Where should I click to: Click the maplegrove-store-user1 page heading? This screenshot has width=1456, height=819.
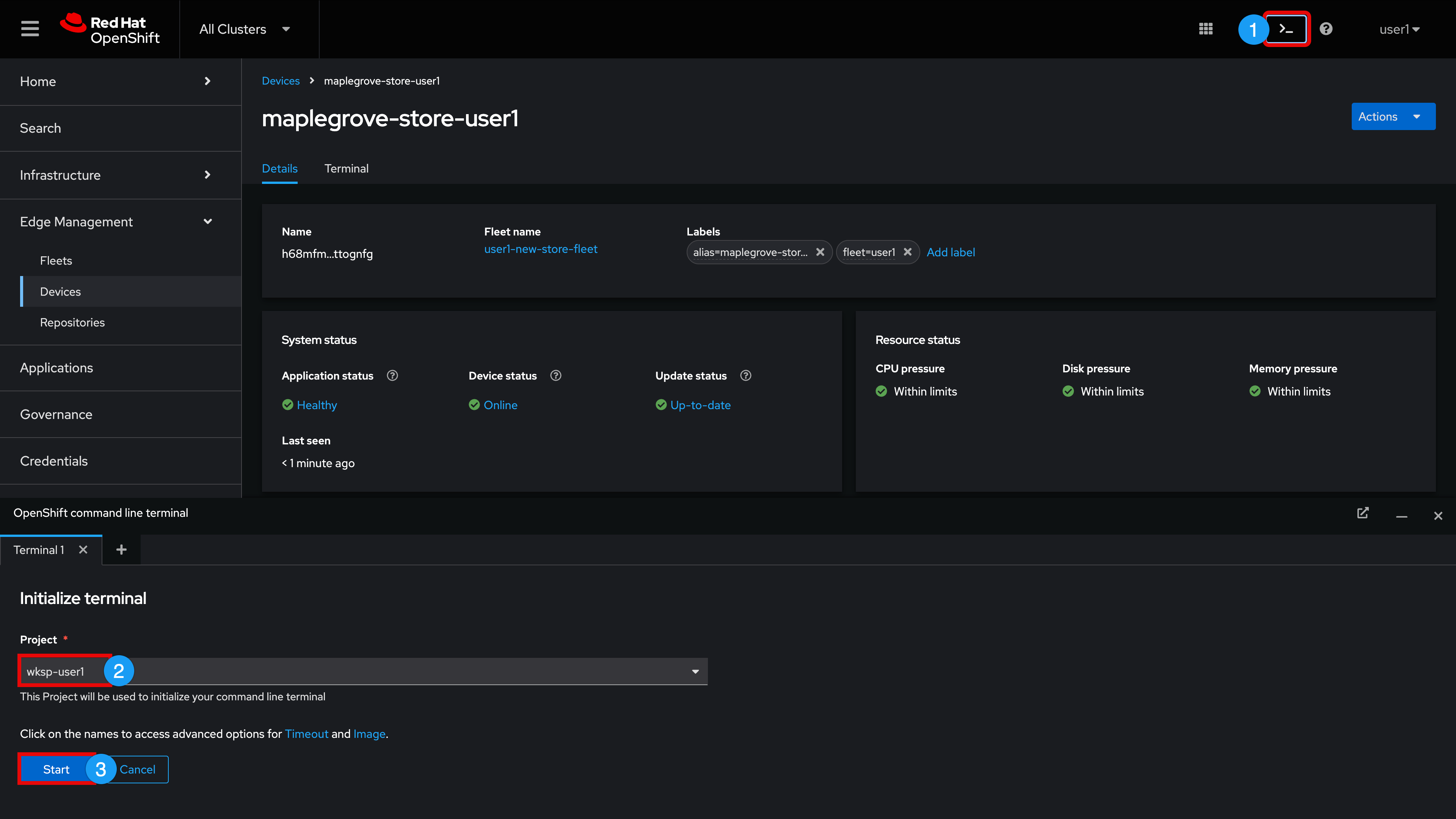390,118
